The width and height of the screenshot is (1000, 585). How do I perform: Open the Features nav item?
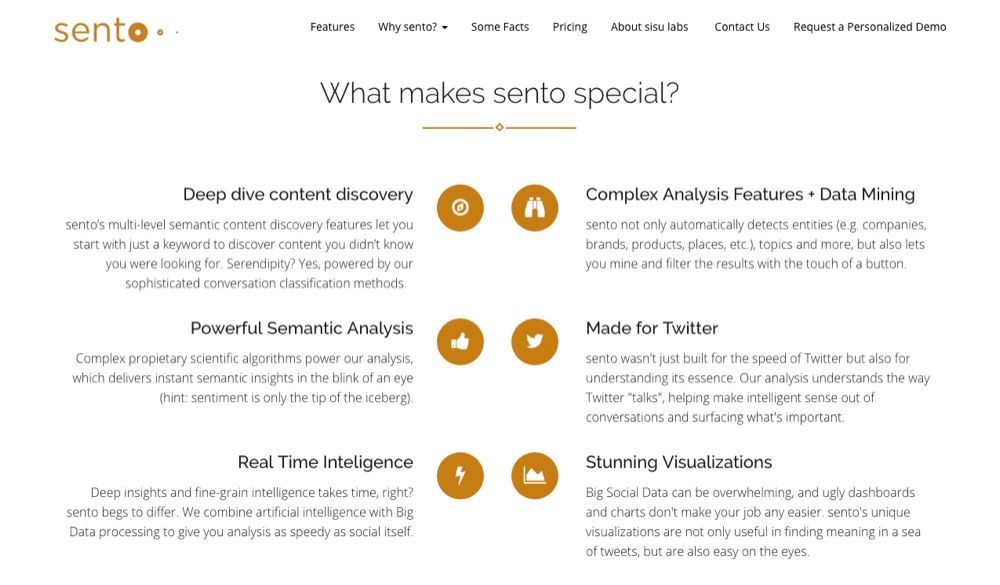pyautogui.click(x=332, y=27)
